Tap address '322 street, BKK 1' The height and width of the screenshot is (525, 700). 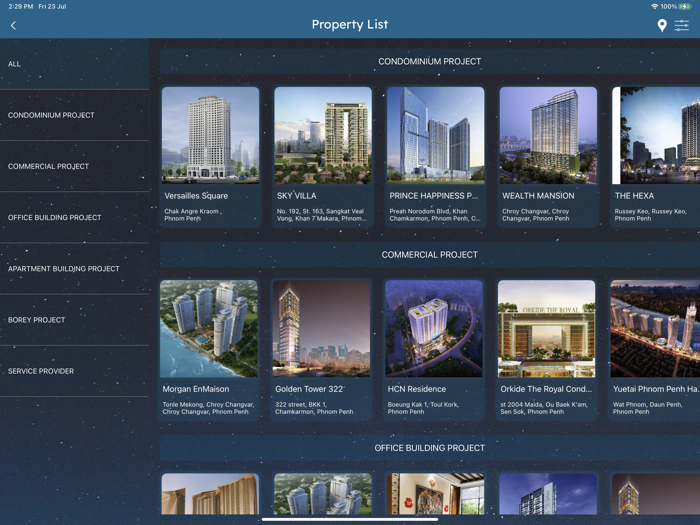[x=314, y=408]
